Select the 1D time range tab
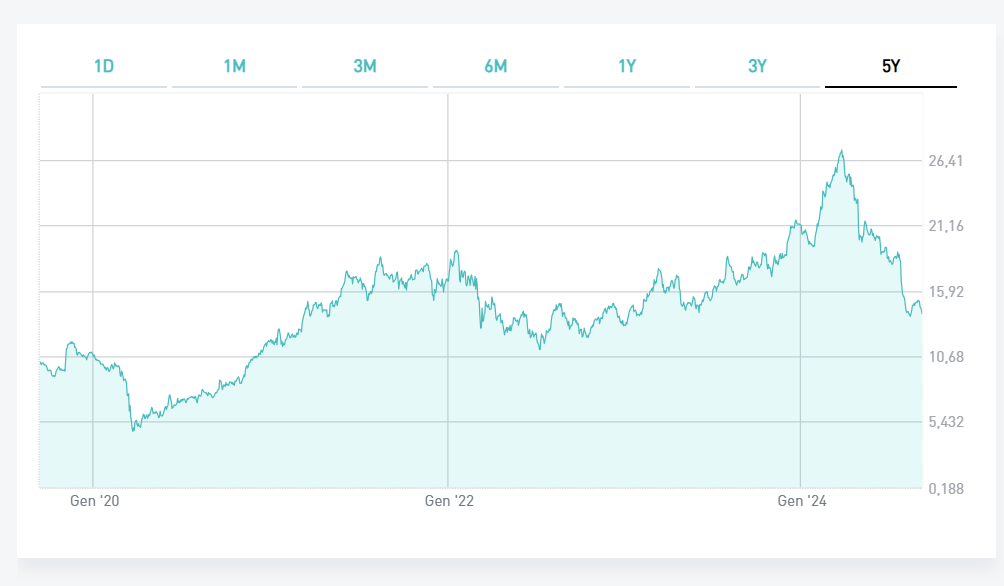This screenshot has height=586, width=1004. coord(104,67)
